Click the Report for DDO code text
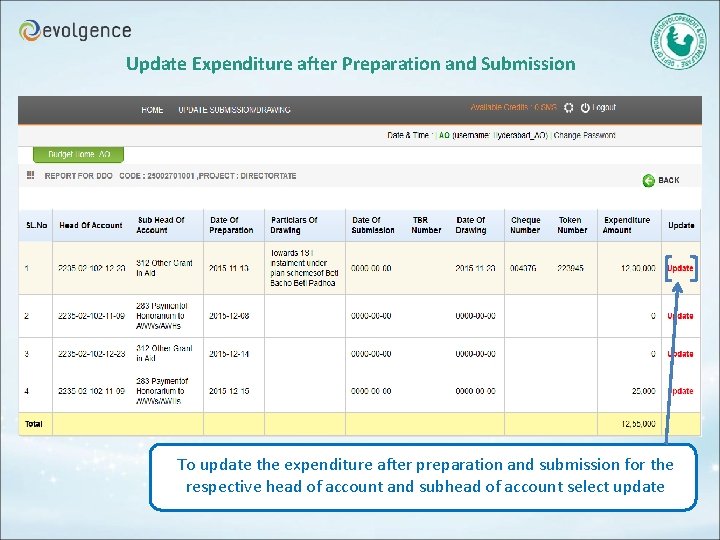720x540 pixels. click(x=170, y=176)
